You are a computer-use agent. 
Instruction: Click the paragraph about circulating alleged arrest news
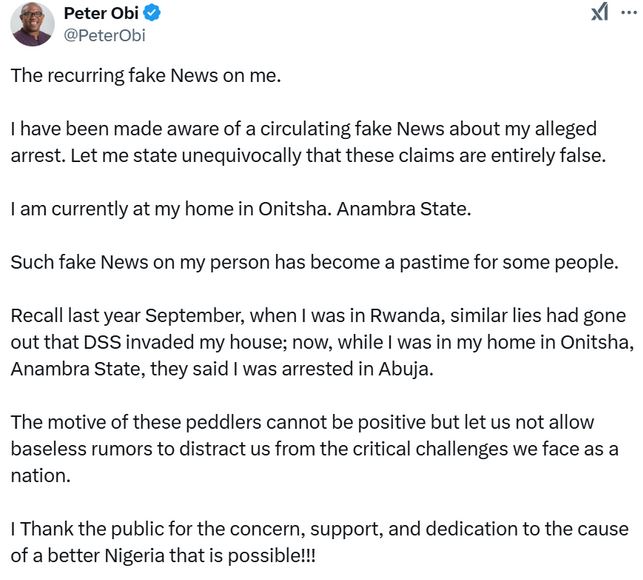point(317,142)
